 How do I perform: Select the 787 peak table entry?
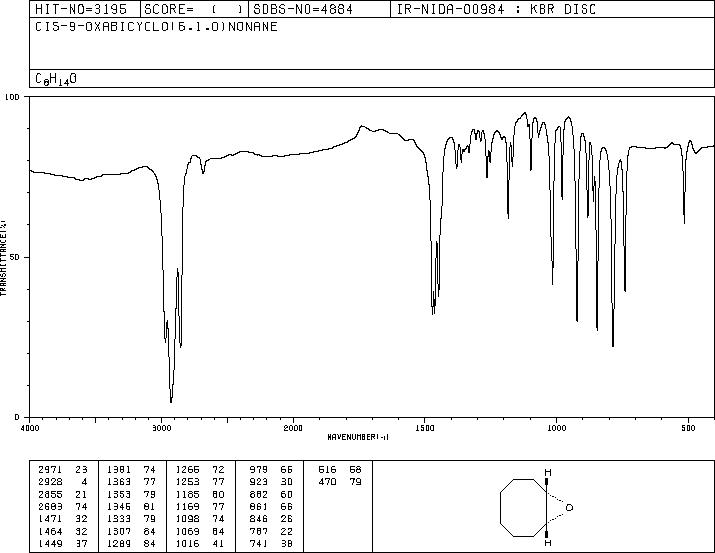point(271,532)
